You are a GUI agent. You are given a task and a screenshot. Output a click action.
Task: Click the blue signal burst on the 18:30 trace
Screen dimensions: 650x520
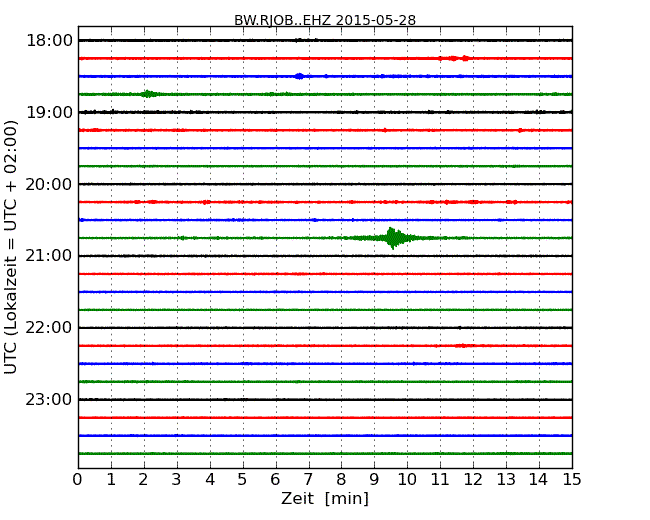pos(299,76)
